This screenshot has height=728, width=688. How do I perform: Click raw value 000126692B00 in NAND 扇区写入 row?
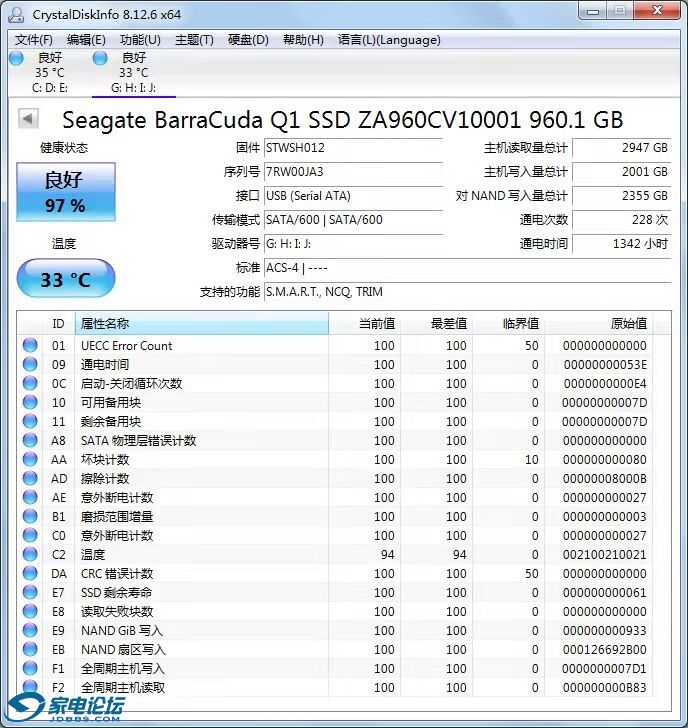point(604,650)
